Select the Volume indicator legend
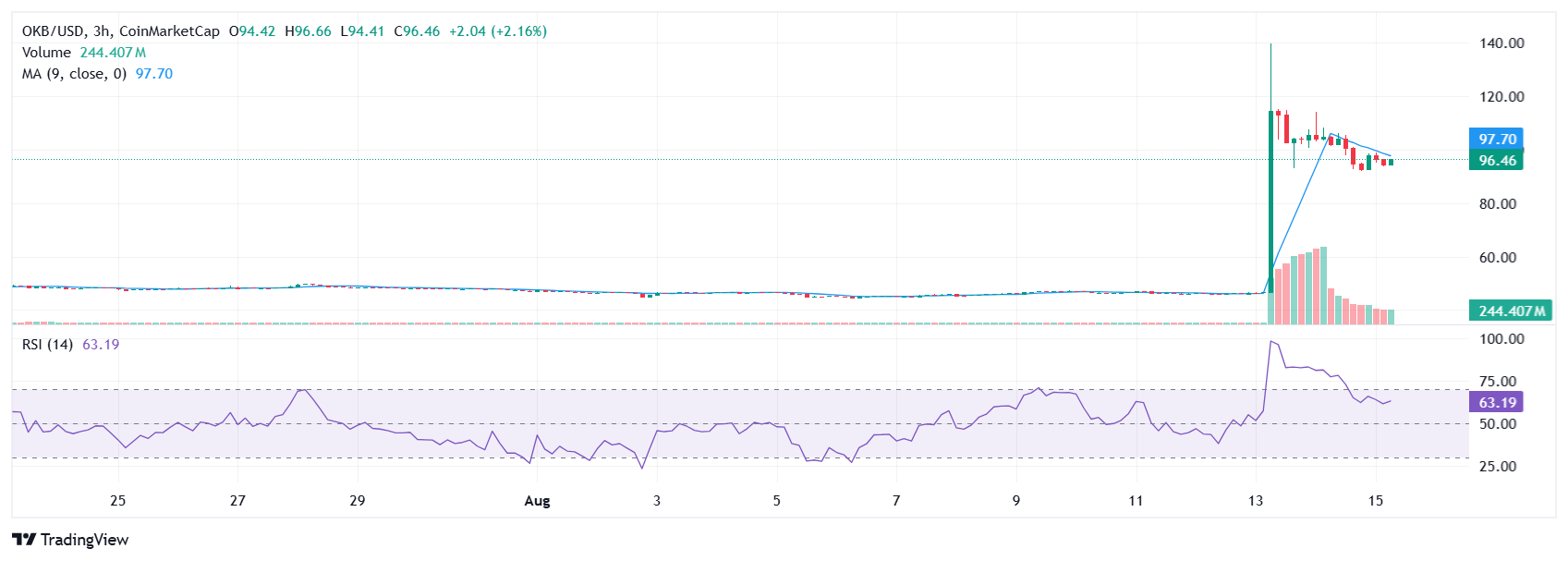This screenshot has height=561, width=1568. [46, 53]
